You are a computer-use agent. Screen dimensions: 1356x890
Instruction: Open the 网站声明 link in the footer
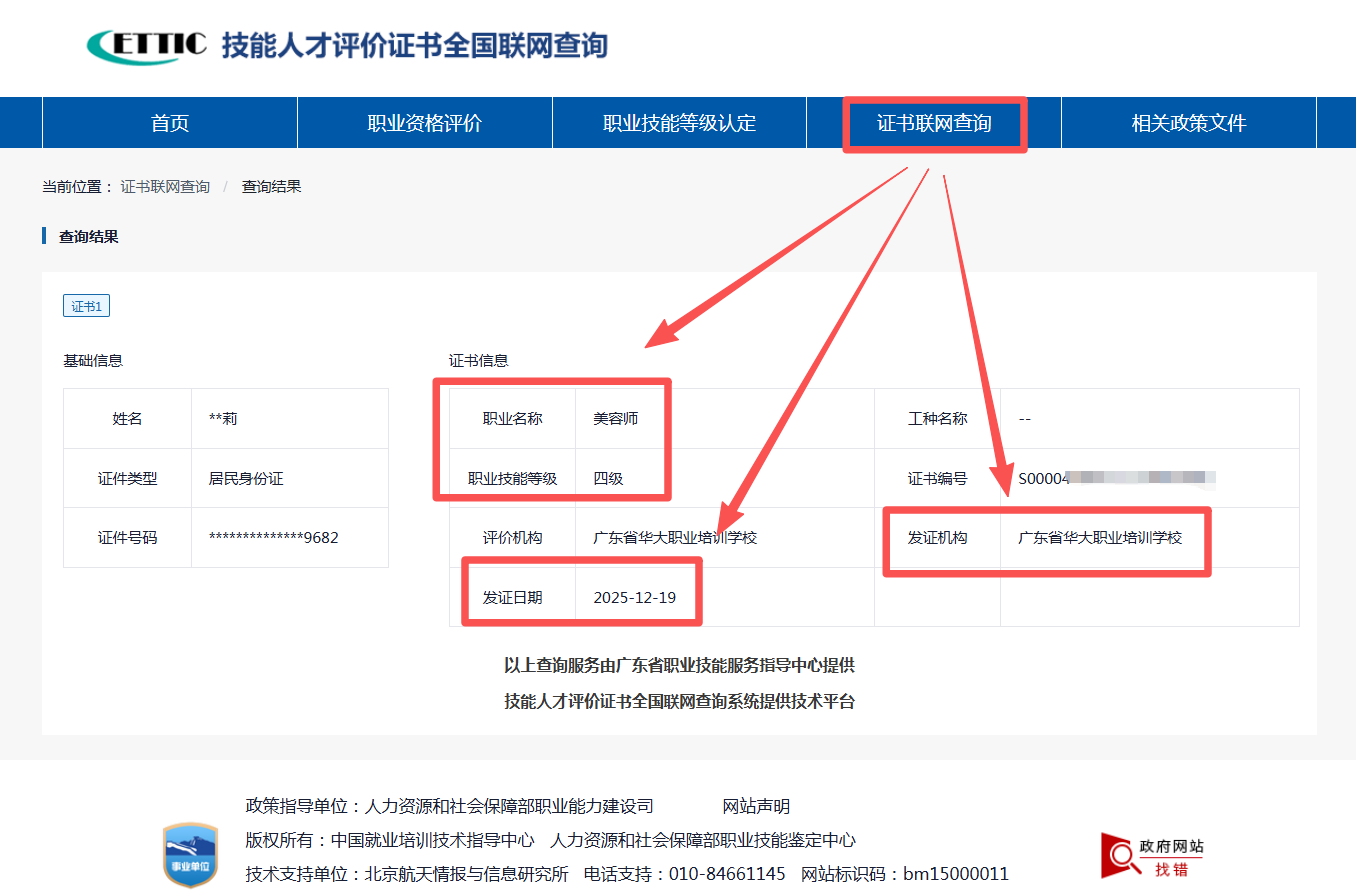point(756,807)
